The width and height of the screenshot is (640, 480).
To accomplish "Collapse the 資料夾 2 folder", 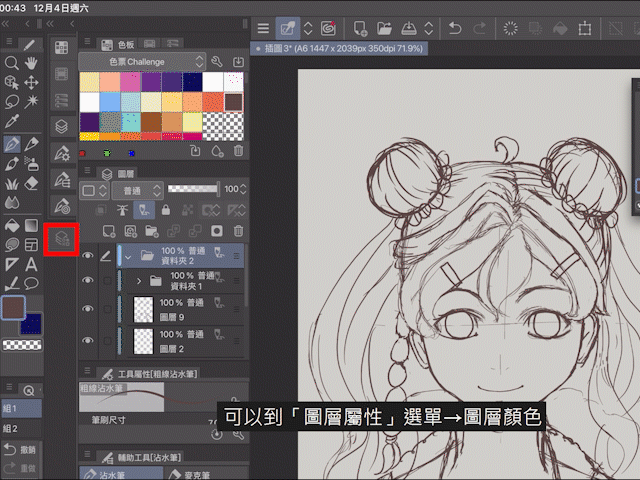I will pos(128,258).
